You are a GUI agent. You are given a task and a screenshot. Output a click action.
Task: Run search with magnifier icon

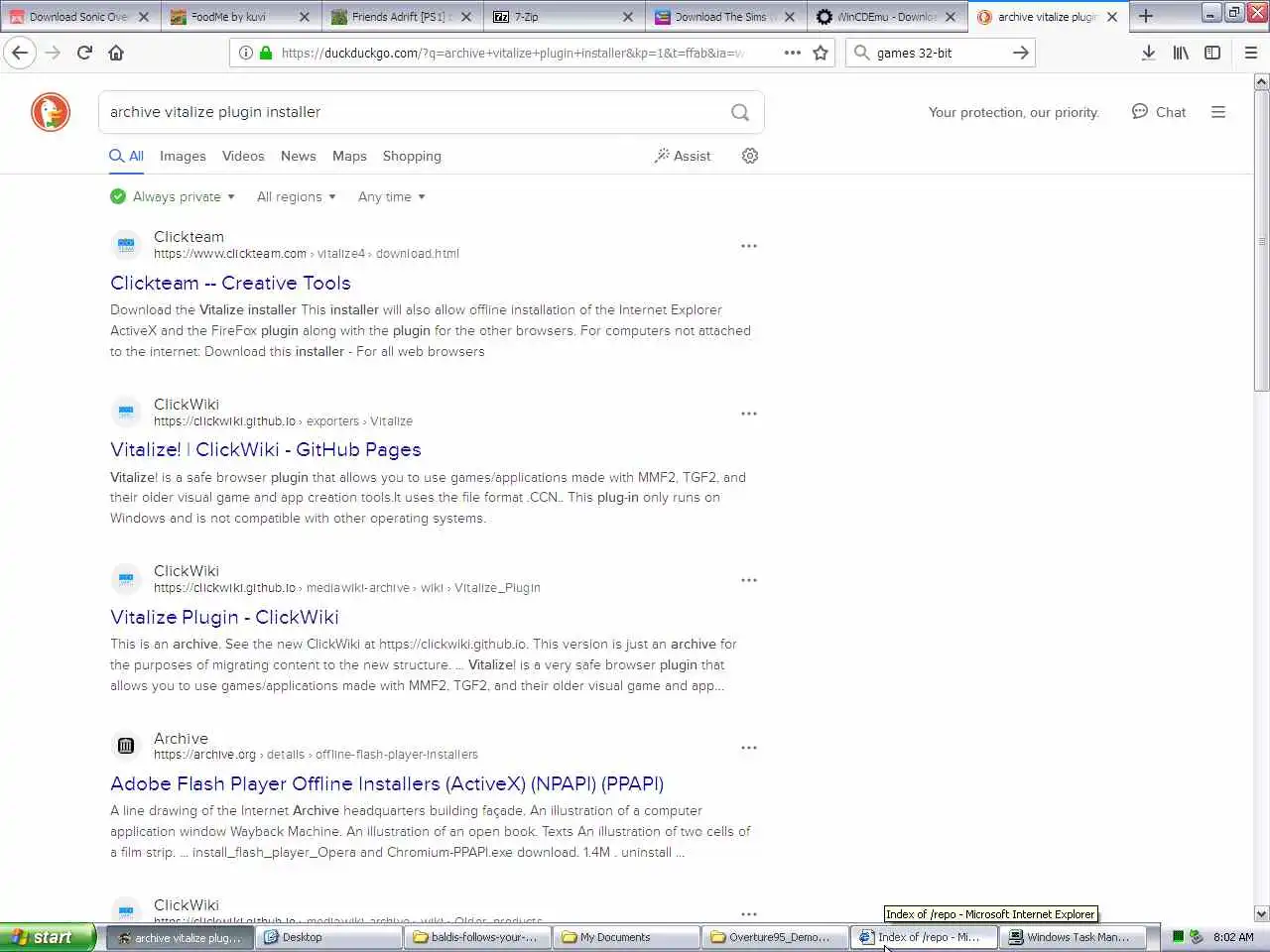click(x=740, y=112)
